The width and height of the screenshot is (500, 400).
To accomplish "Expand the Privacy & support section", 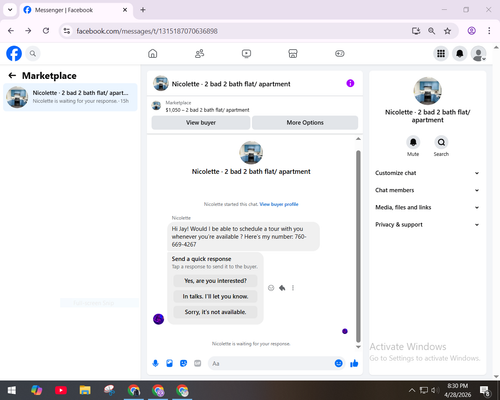I will [427, 225].
